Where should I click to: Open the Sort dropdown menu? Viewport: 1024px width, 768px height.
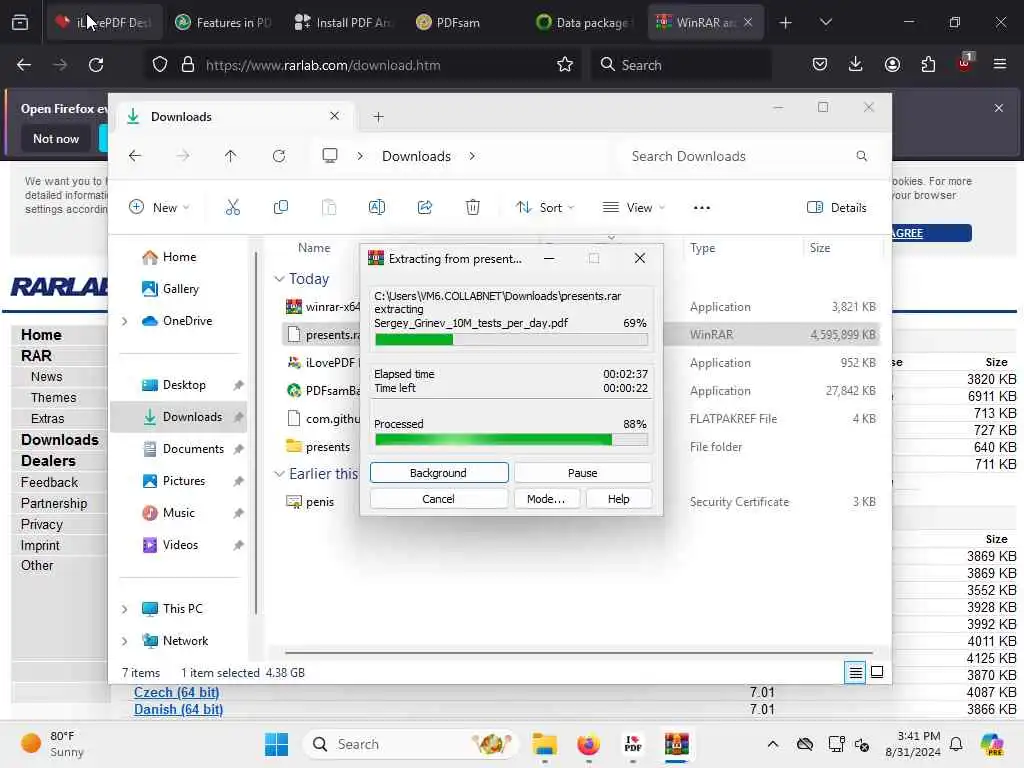[545, 208]
